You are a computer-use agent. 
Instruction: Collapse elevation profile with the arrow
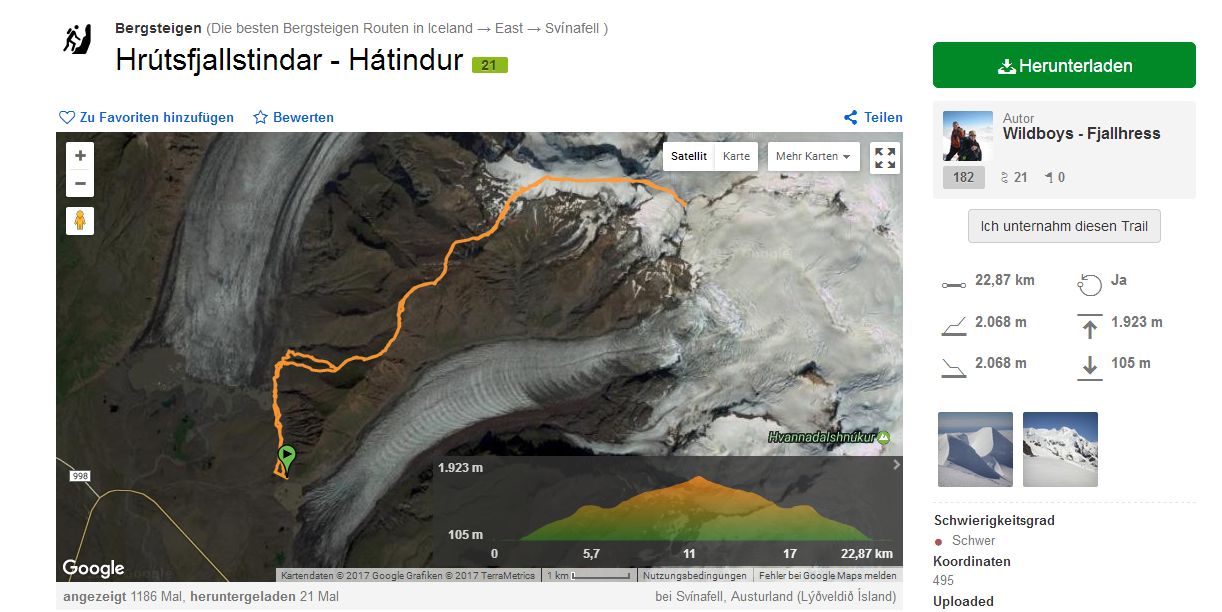pyautogui.click(x=896, y=465)
